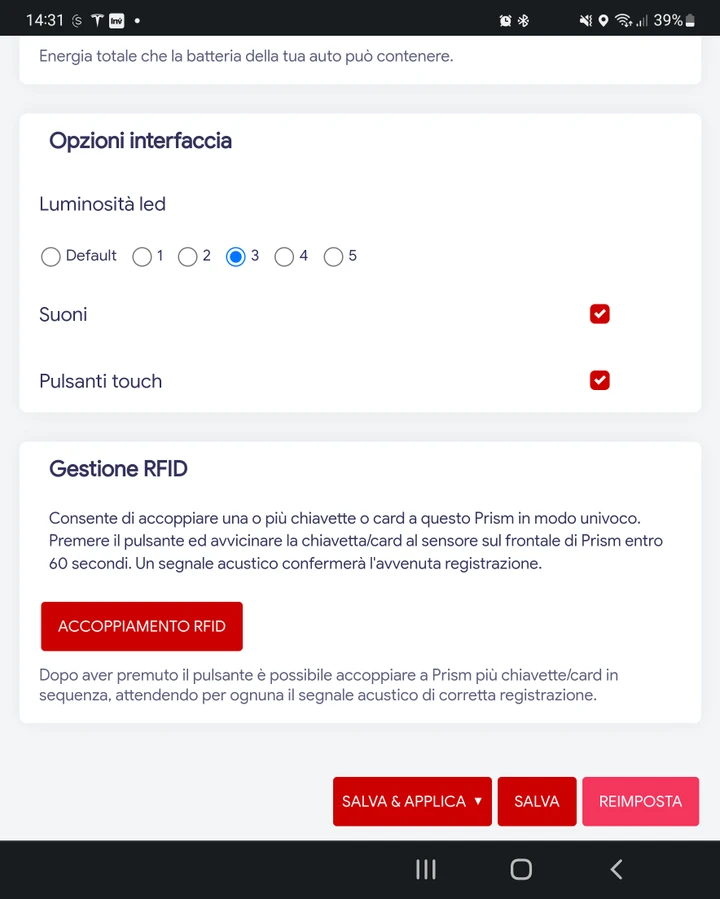Click the Salva button
This screenshot has height=899, width=720.
click(x=537, y=801)
